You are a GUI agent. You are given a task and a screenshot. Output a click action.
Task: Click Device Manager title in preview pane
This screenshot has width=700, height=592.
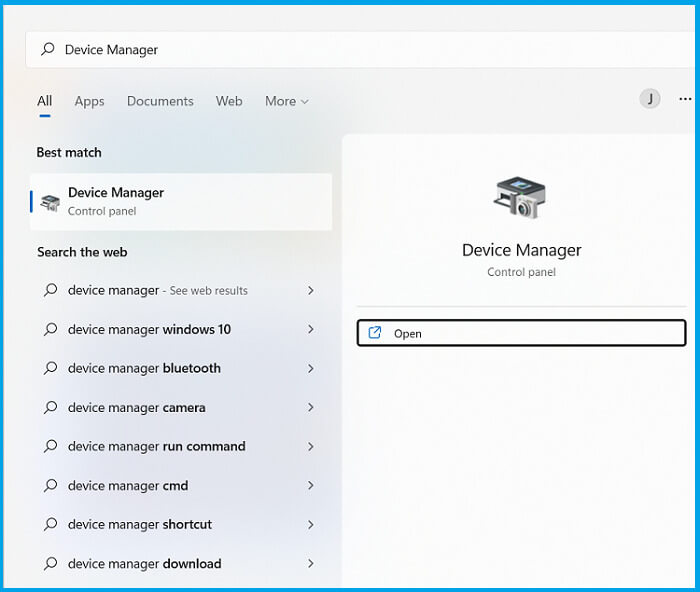coord(521,250)
